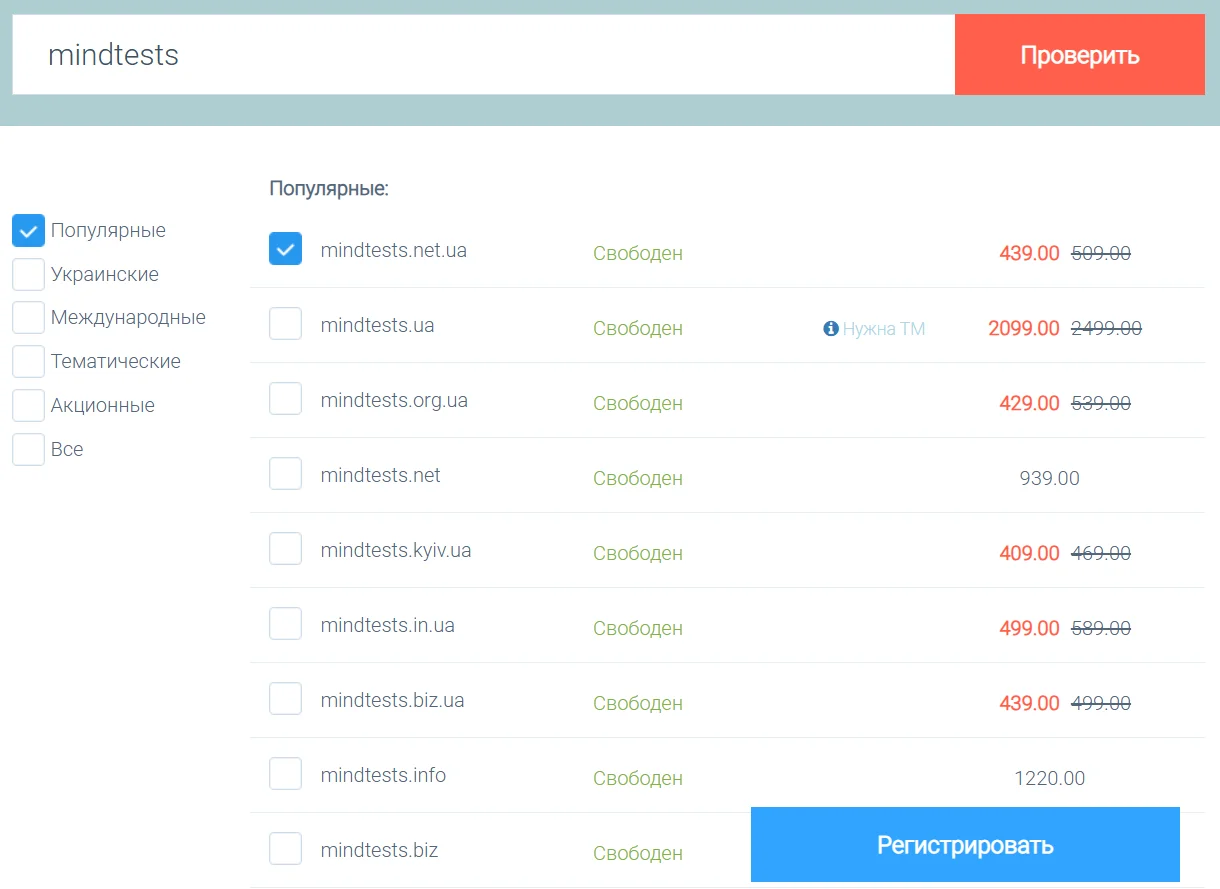
Task: Check the Акционные filter box
Action: click(x=28, y=406)
